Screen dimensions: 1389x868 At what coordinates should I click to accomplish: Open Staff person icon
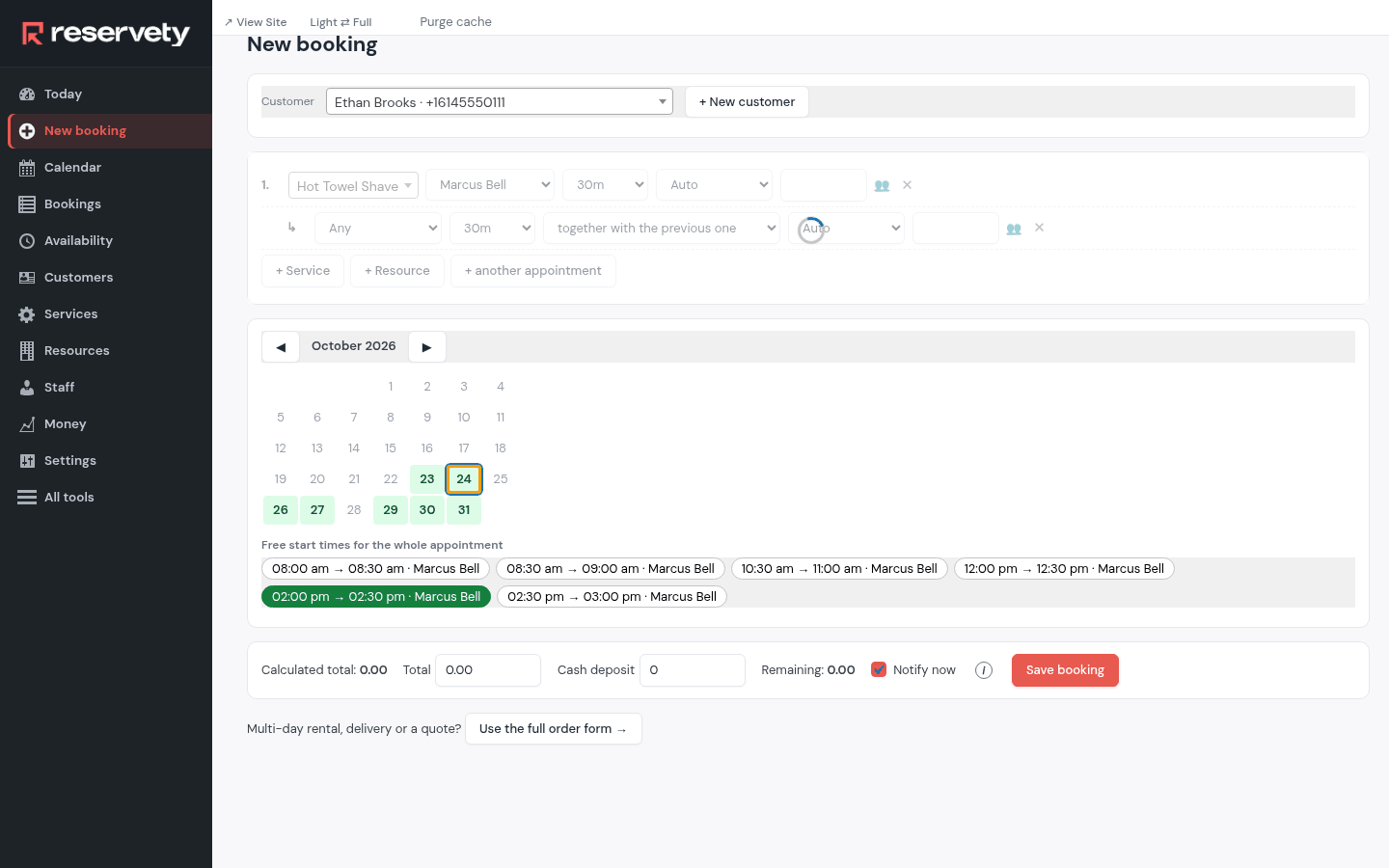point(27,388)
